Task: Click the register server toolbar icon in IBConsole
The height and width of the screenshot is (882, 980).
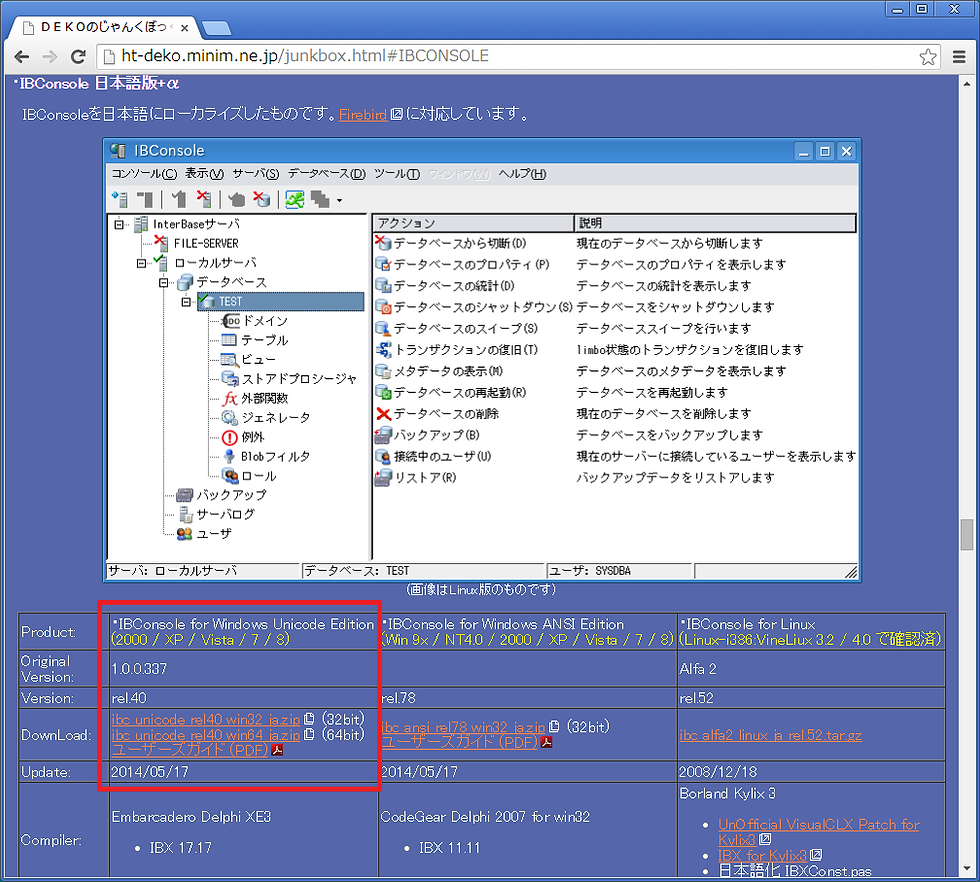Action: pyautogui.click(x=119, y=199)
